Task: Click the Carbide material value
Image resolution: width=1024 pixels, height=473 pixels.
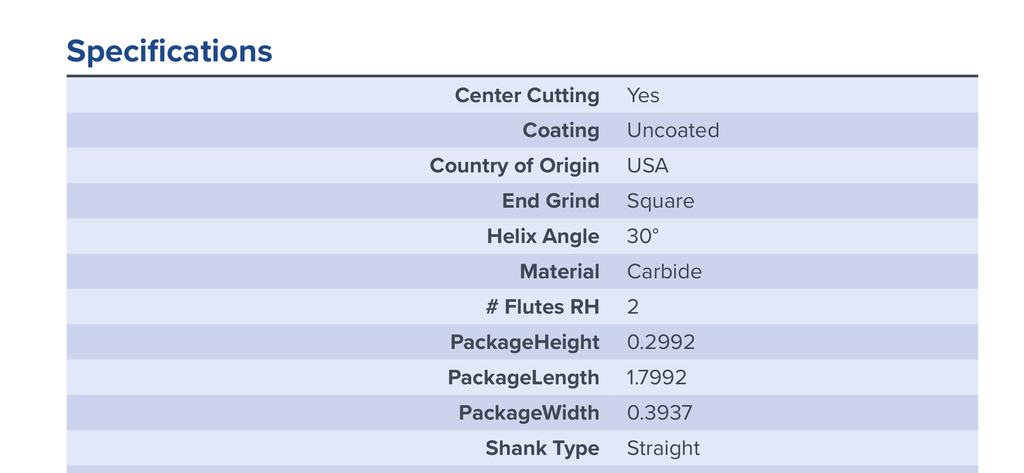Action: [x=664, y=272]
